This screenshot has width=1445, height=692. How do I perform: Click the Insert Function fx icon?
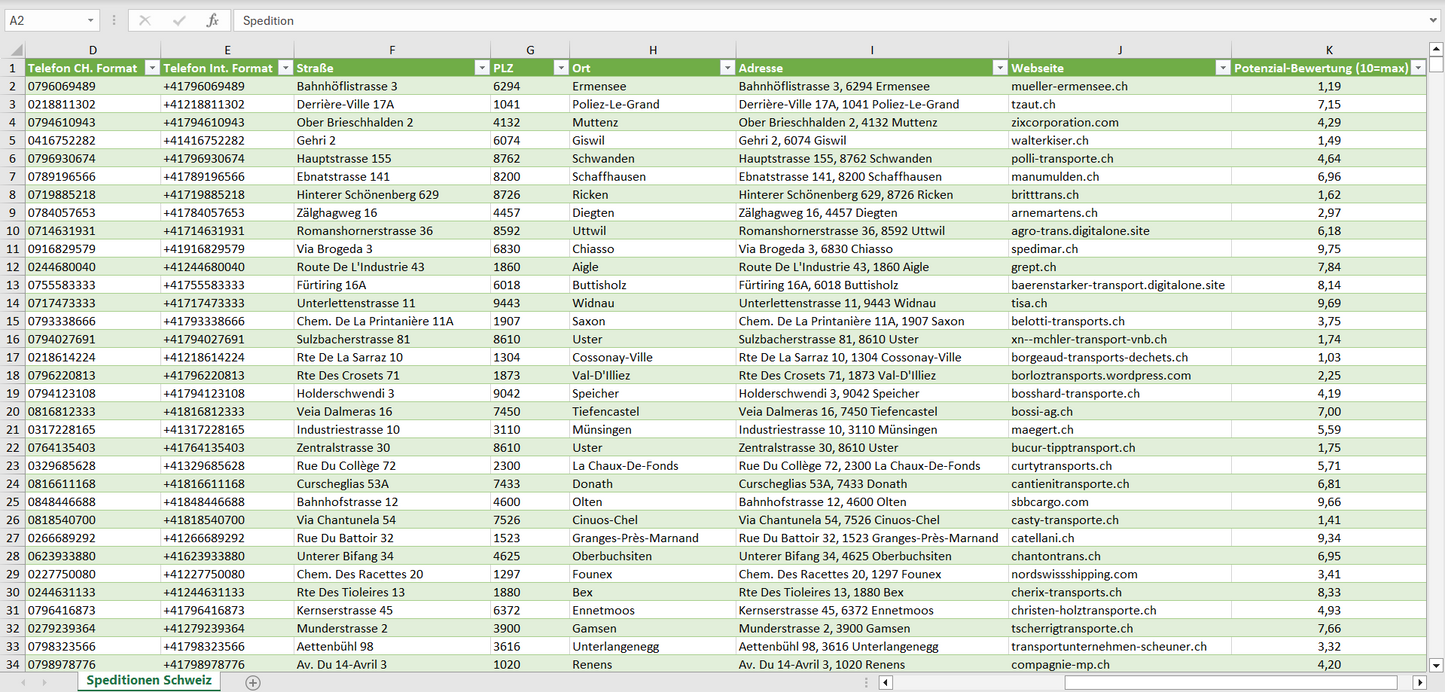point(212,20)
